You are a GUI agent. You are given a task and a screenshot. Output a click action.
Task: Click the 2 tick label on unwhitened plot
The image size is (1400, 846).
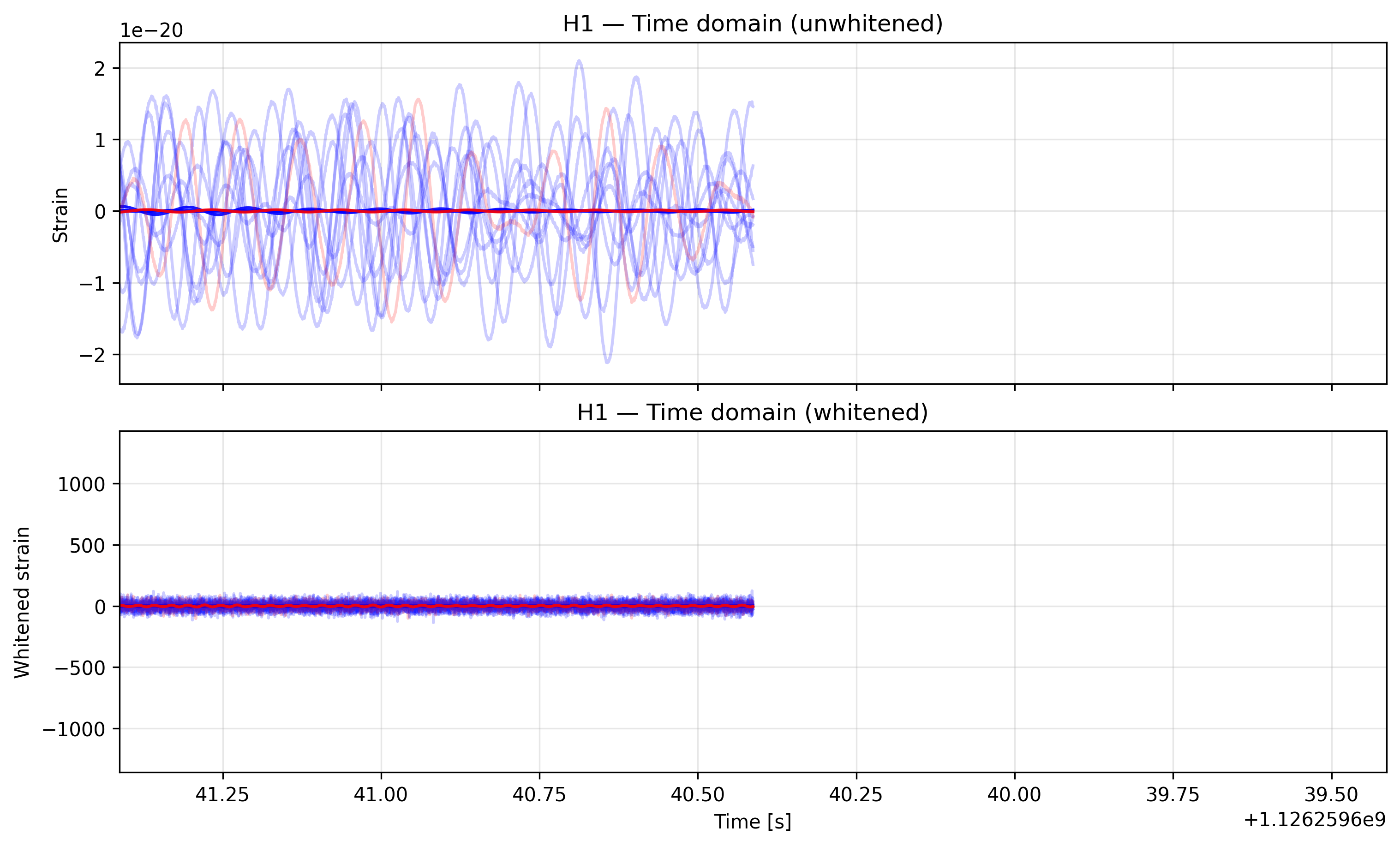[x=100, y=69]
